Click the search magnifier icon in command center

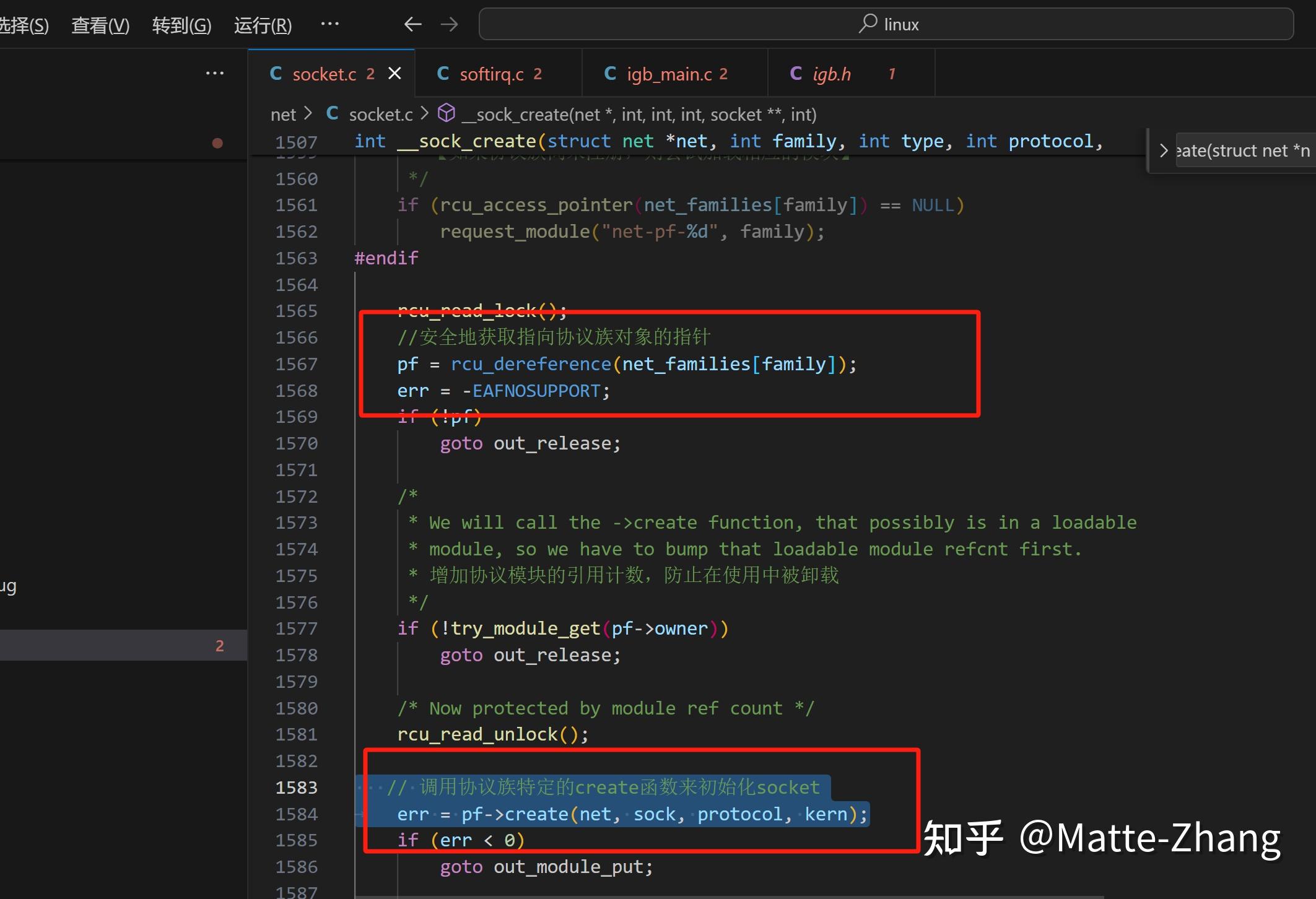(x=868, y=24)
